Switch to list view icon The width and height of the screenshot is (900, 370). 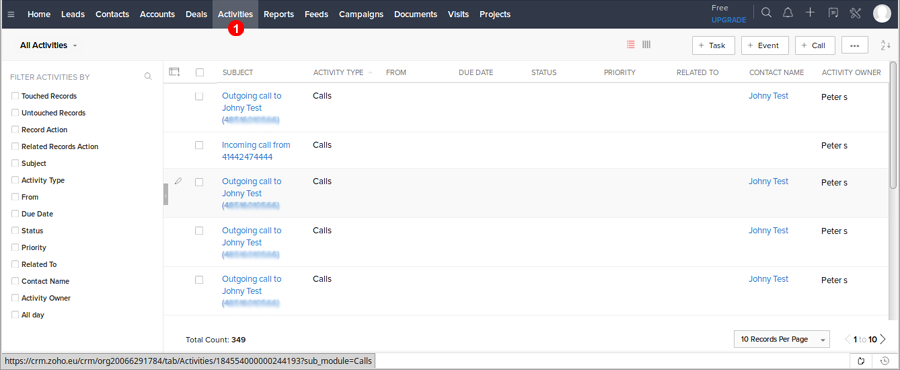pyautogui.click(x=631, y=45)
